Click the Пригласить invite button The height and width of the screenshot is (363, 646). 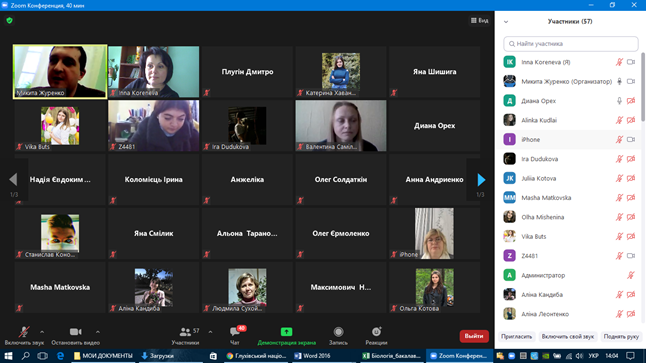(x=517, y=337)
